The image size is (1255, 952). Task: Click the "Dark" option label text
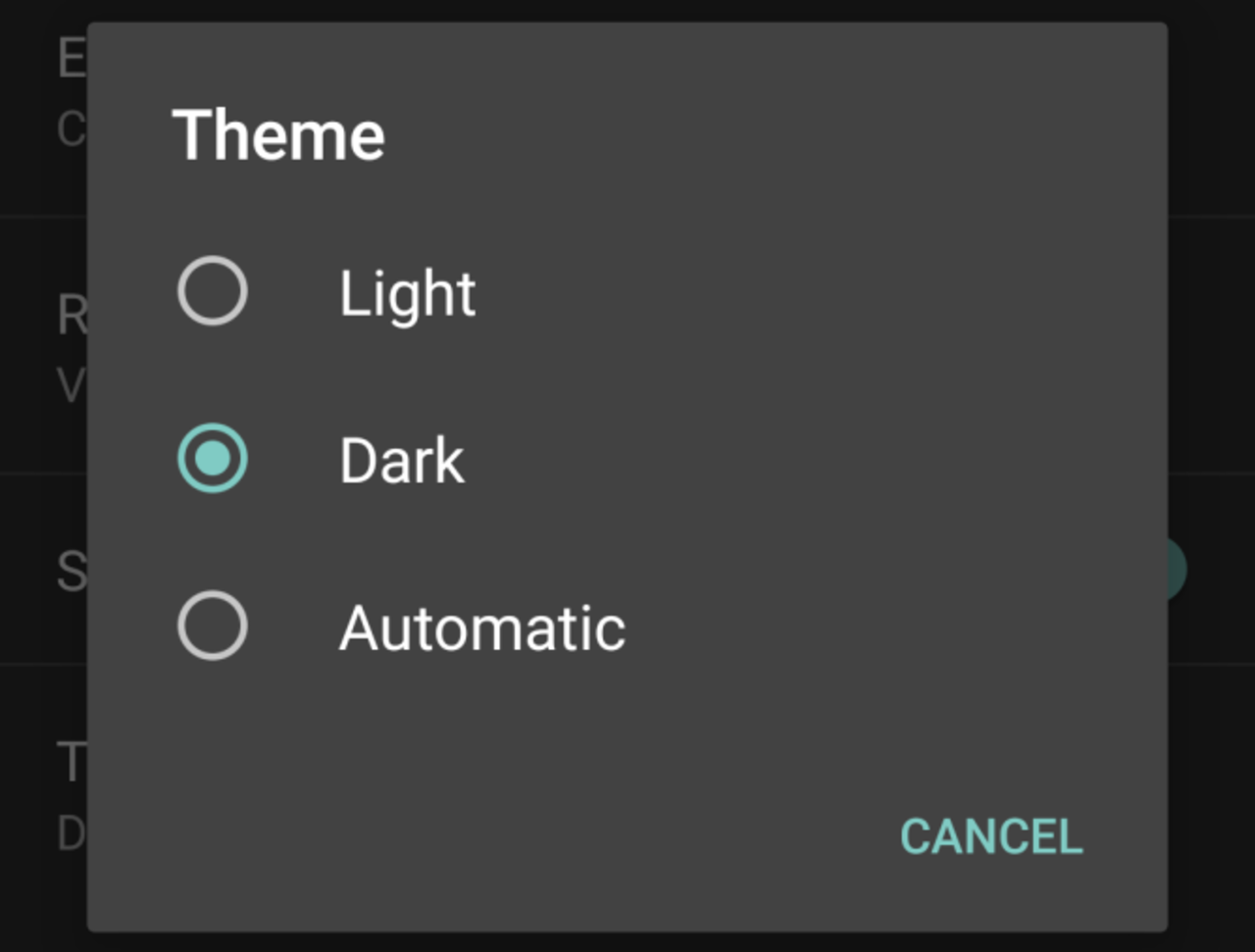pos(401,459)
